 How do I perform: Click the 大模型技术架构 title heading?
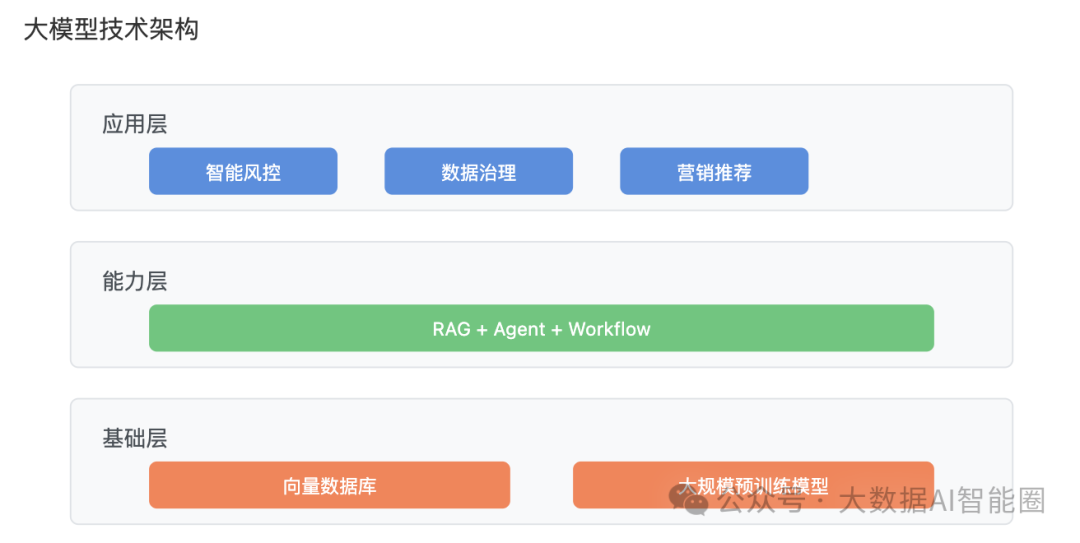point(112,30)
